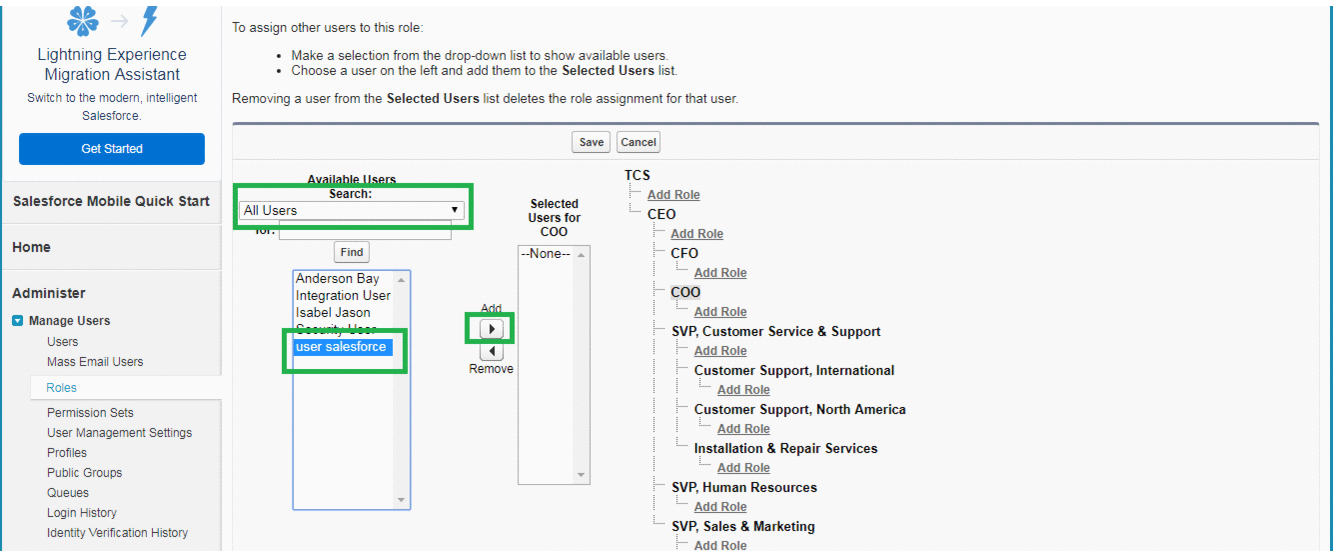Click the Find button
The height and width of the screenshot is (557, 1333).
pos(352,252)
